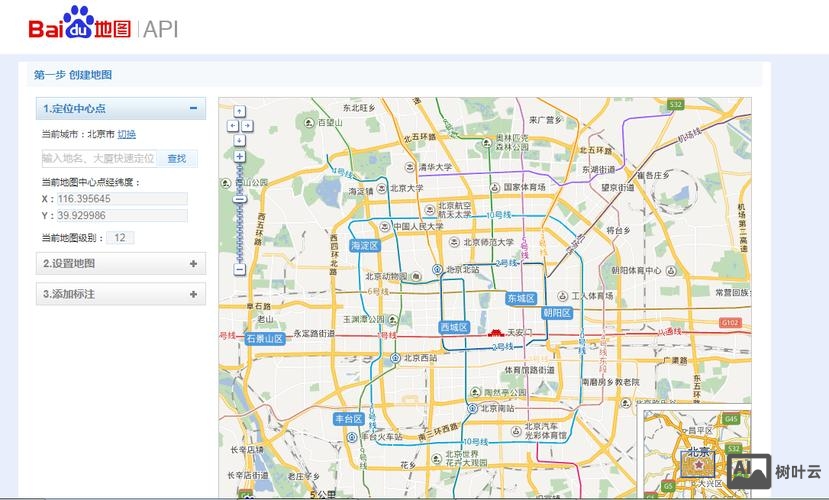829x500 pixels.
Task: Click the 当前城市:北京市 text
Action: pos(78,134)
